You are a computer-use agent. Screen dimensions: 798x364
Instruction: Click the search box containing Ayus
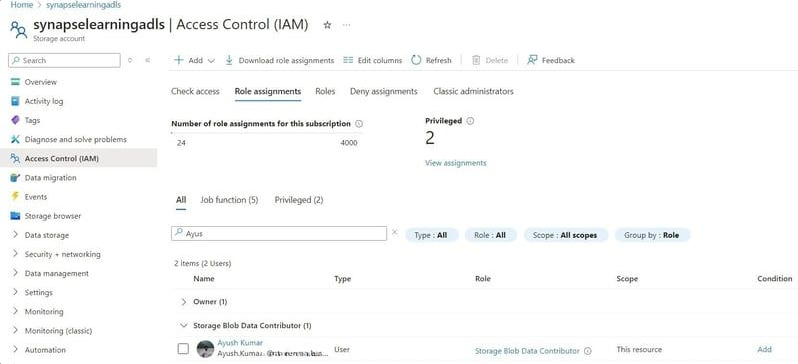tap(279, 233)
